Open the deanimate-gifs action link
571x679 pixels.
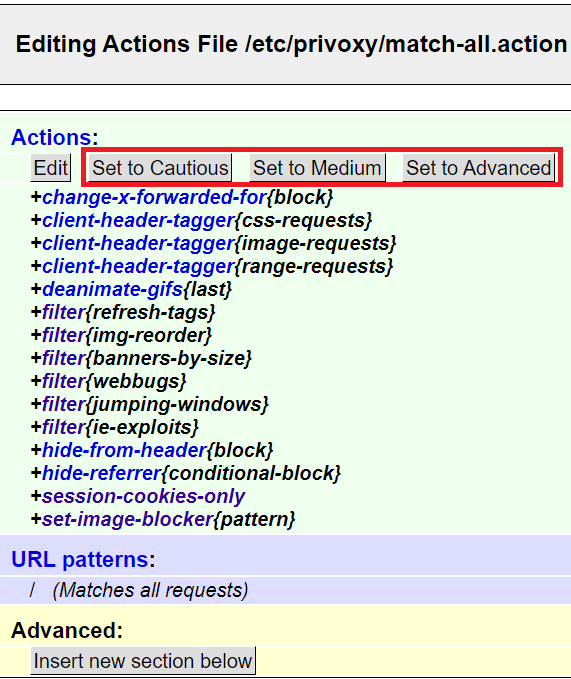coord(113,289)
